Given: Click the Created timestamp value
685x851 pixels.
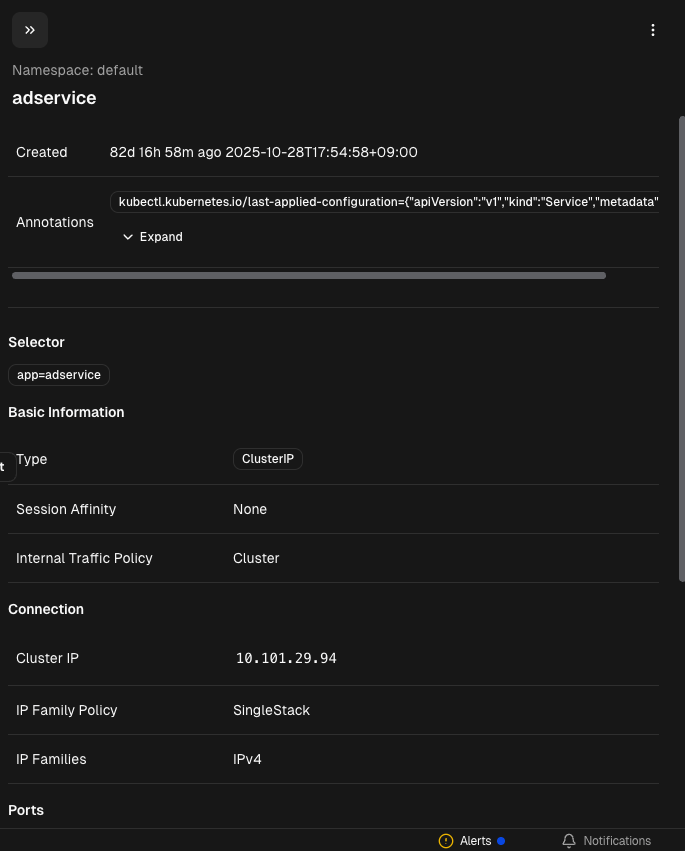Looking at the screenshot, I should point(263,152).
